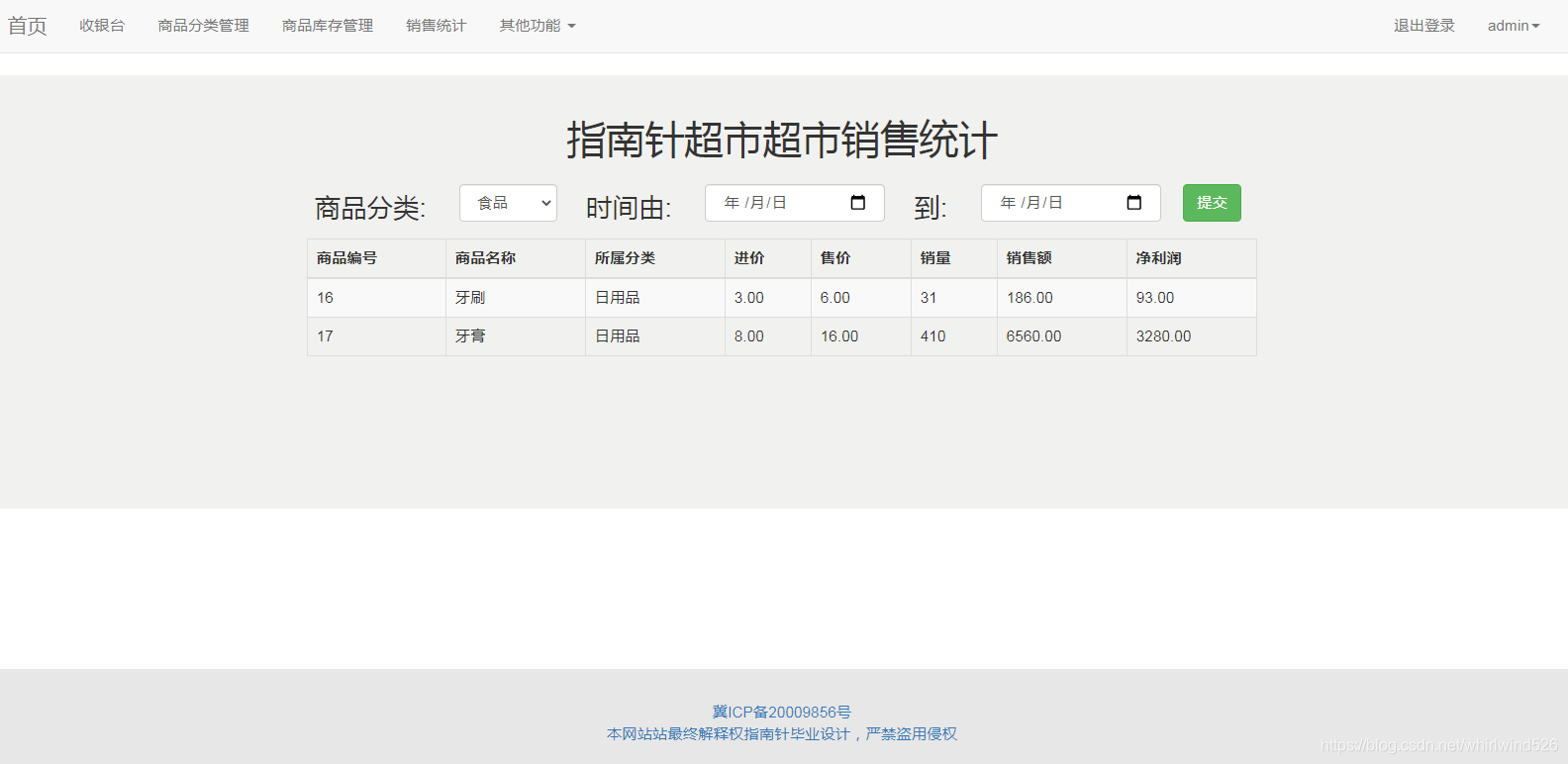Click the 410 sales volume cell

pyautogui.click(x=954, y=336)
